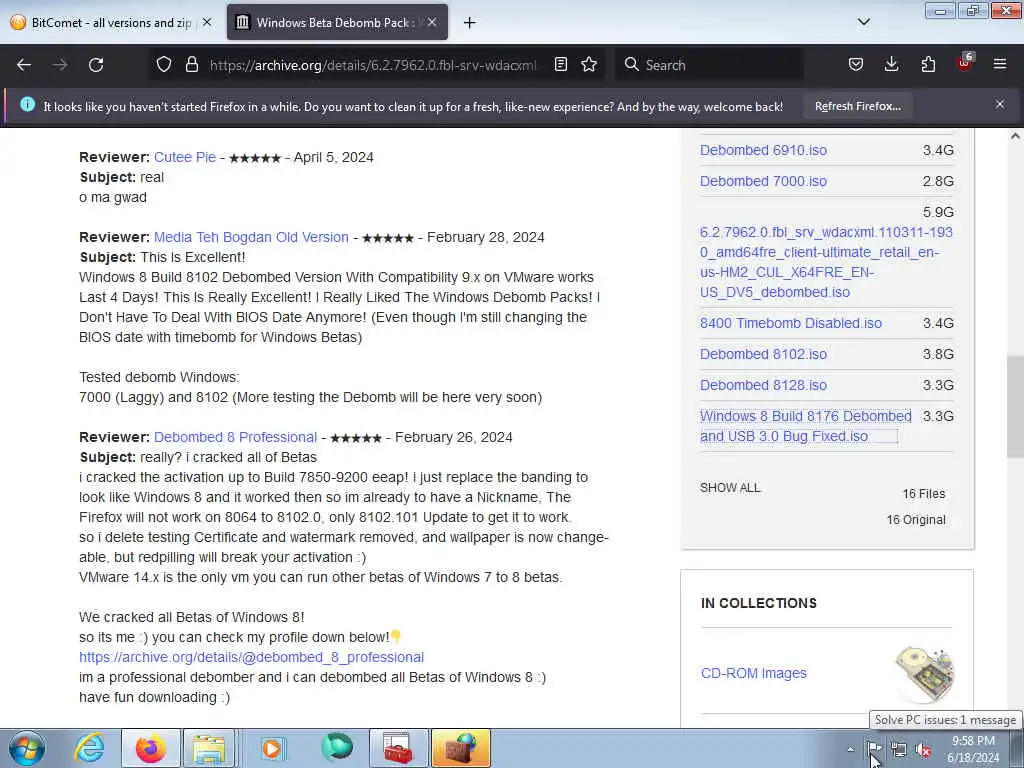
Task: Click the 16 Original count
Action: pos(916,520)
